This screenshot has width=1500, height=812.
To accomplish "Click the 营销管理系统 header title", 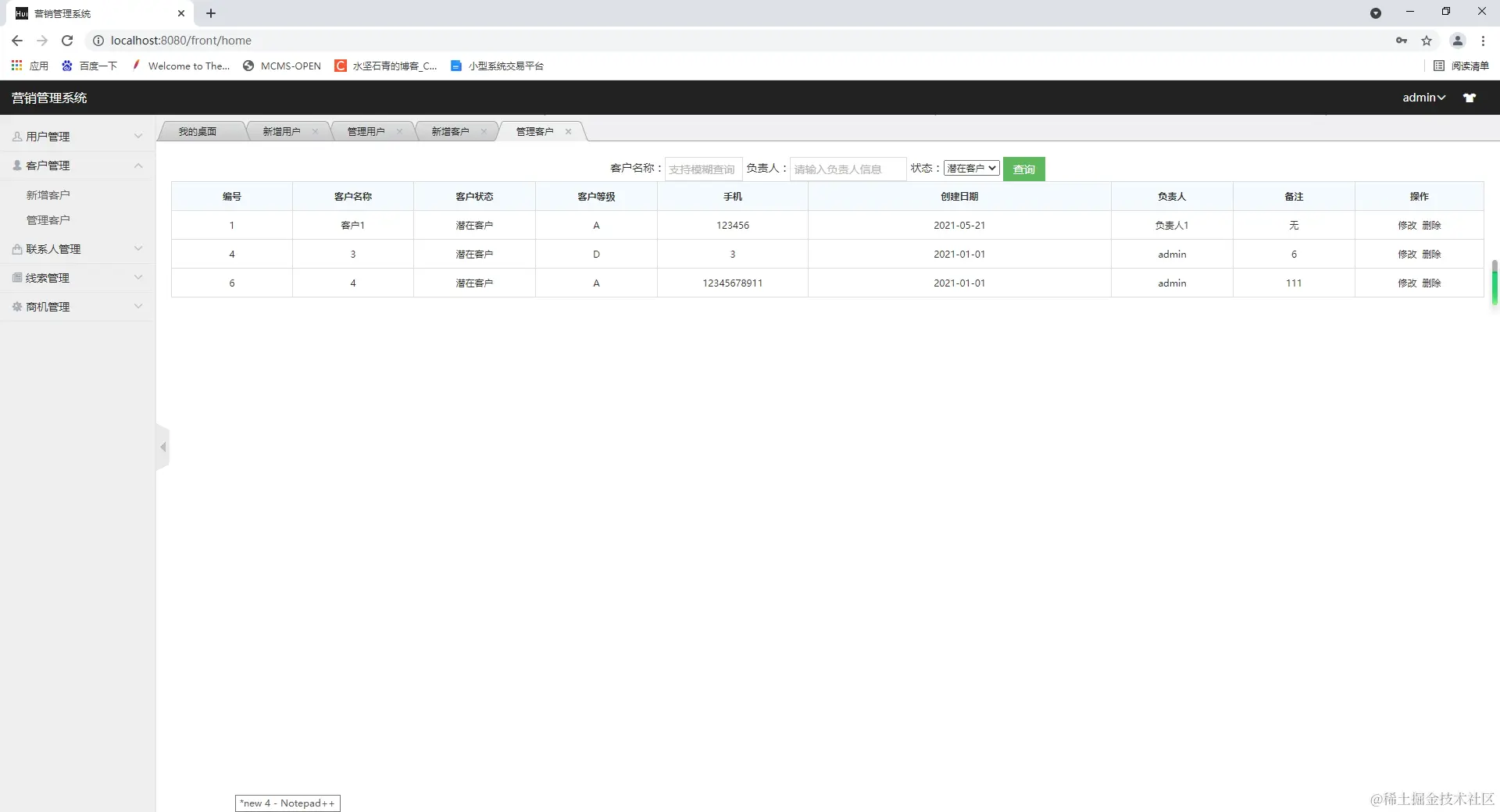I will click(x=49, y=98).
